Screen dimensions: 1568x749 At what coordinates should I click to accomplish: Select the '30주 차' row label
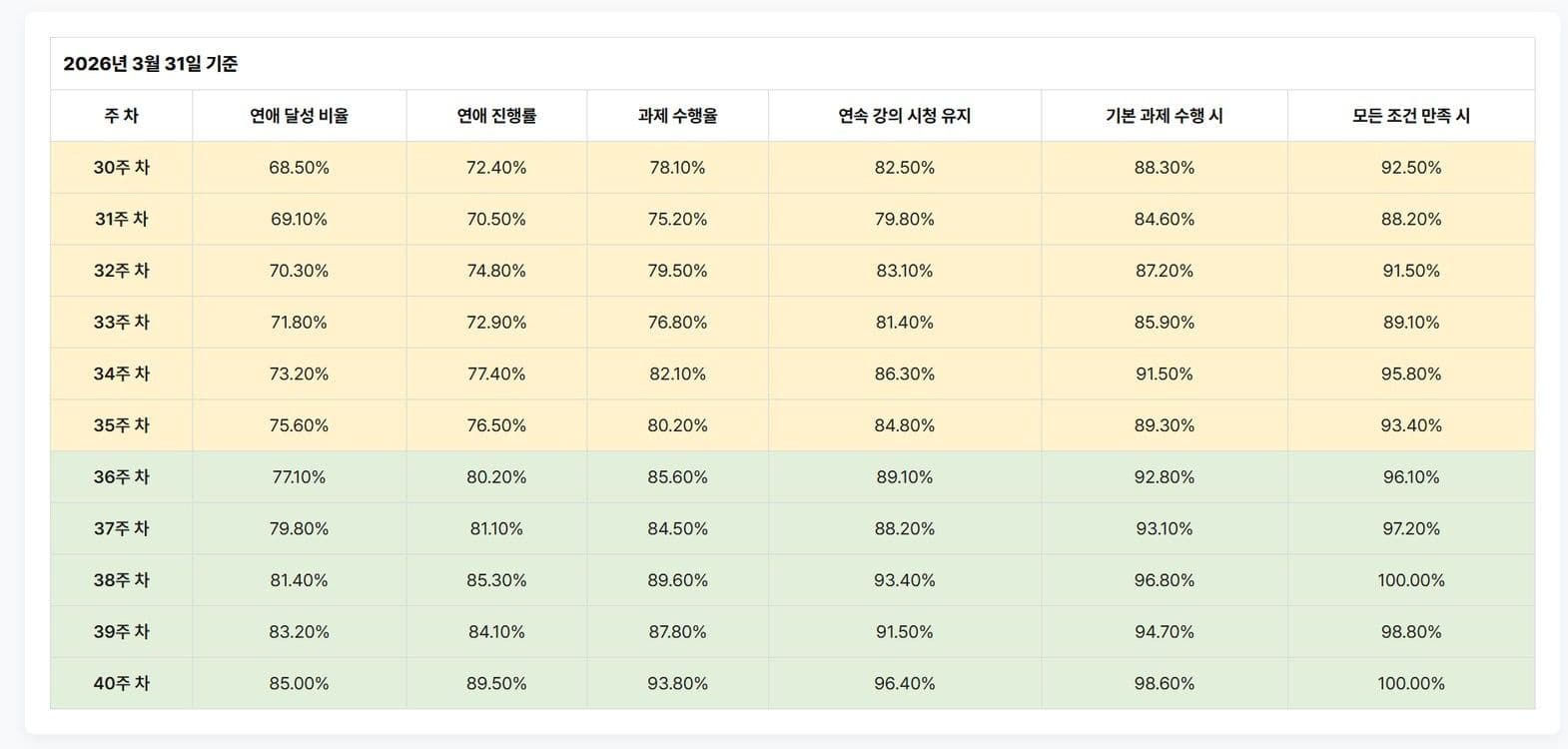tap(121, 168)
